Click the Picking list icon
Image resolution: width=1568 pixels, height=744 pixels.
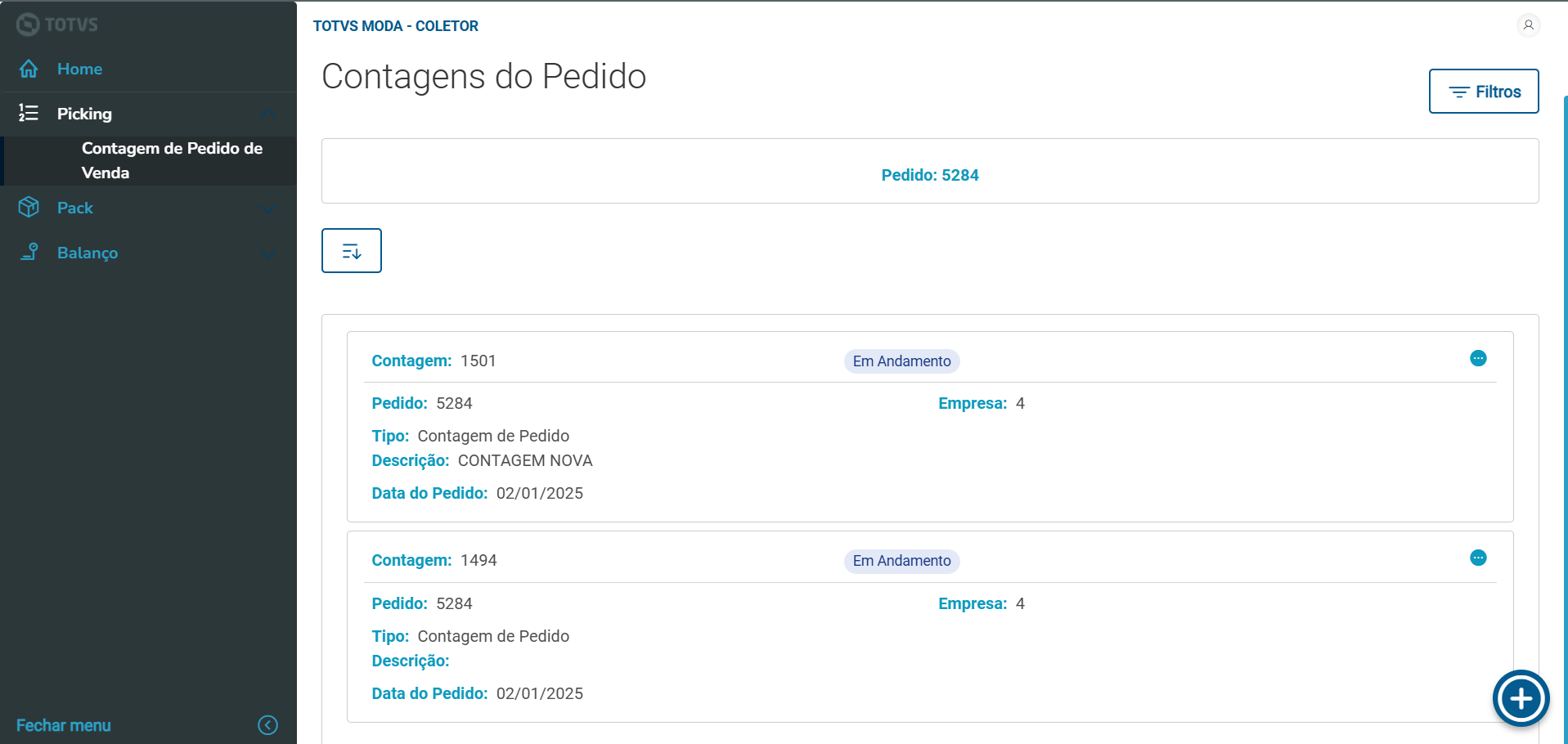pyautogui.click(x=29, y=113)
